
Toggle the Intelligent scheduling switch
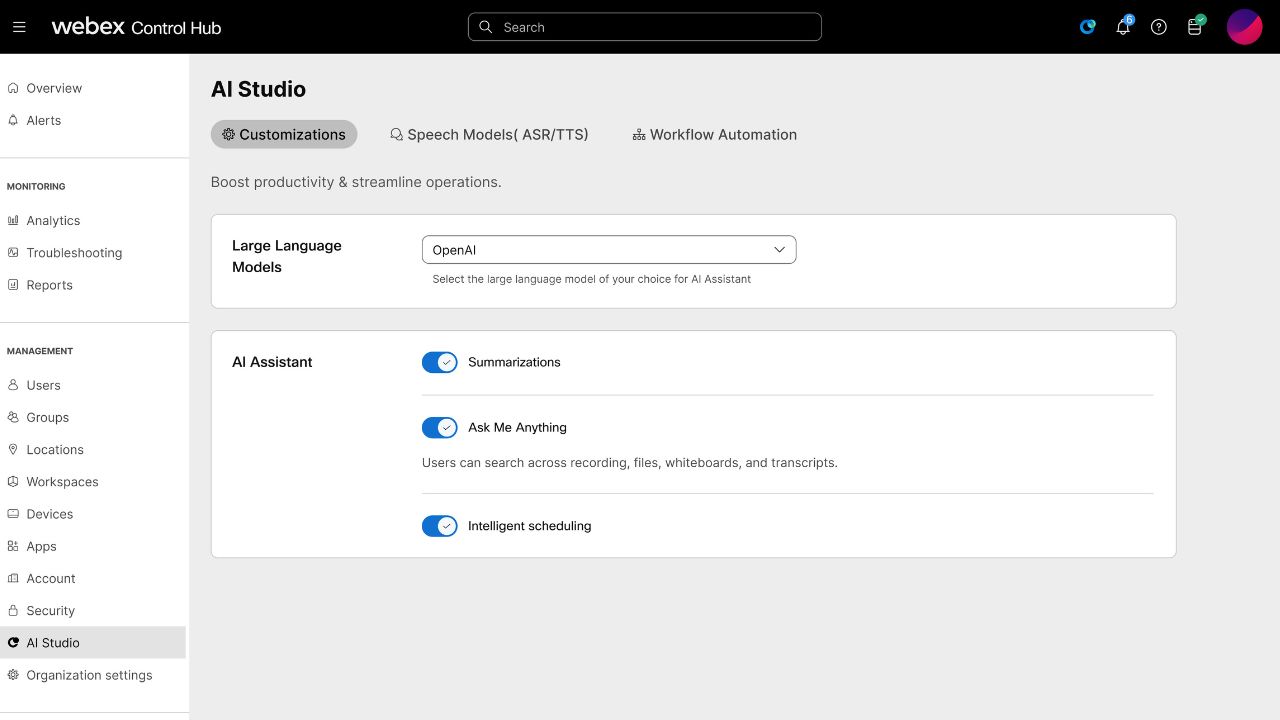(439, 526)
